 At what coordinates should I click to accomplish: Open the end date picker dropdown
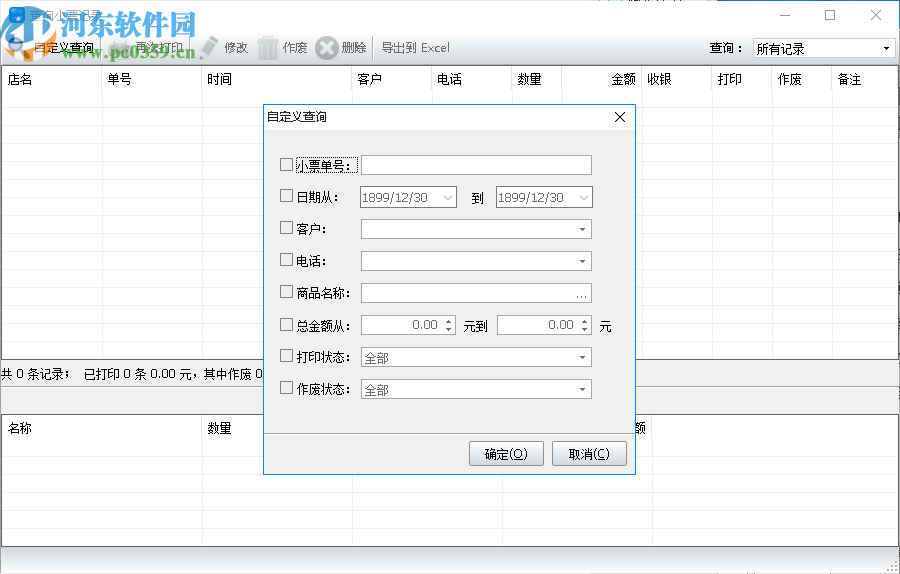pyautogui.click(x=584, y=197)
